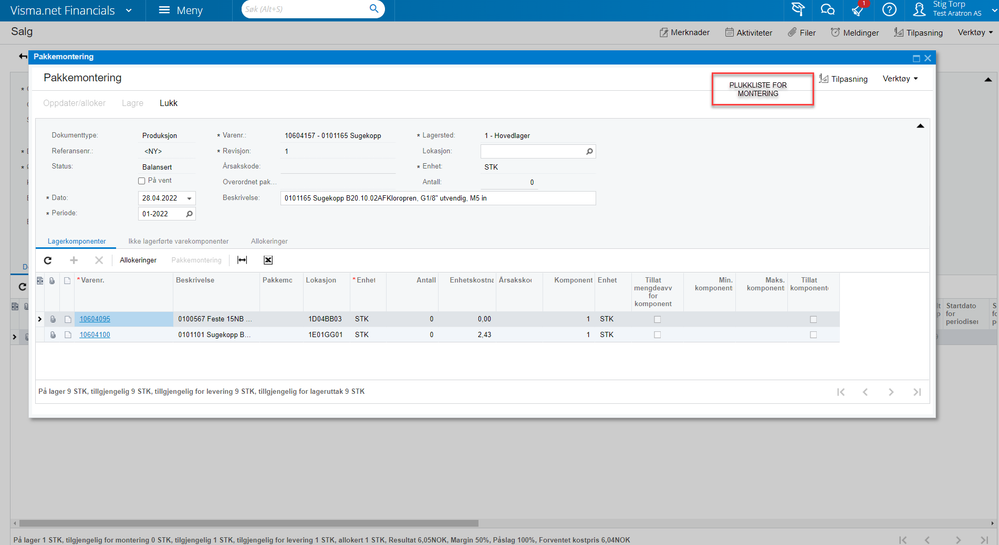Click the search magnifier in top search box
Viewport: 999px width, 545px height.
(374, 8)
